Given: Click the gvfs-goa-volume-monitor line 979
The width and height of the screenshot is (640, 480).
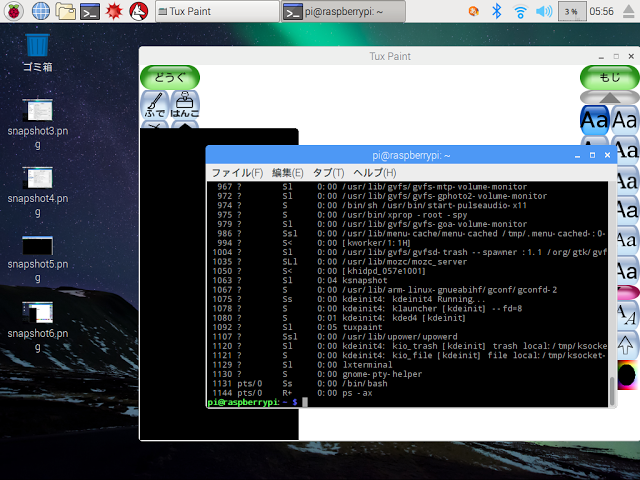Looking at the screenshot, I should point(407,224).
